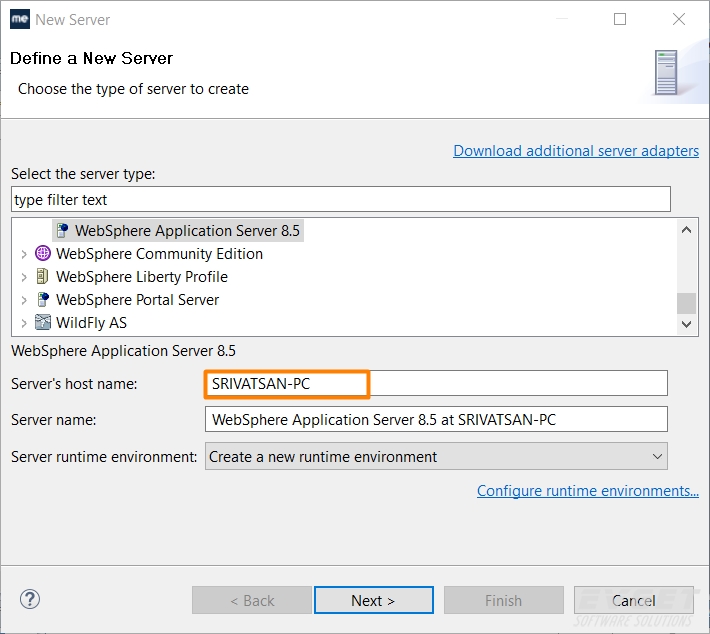This screenshot has height=634, width=710.
Task: Select WebSphere Portal Server tree row
Action: (x=127, y=300)
